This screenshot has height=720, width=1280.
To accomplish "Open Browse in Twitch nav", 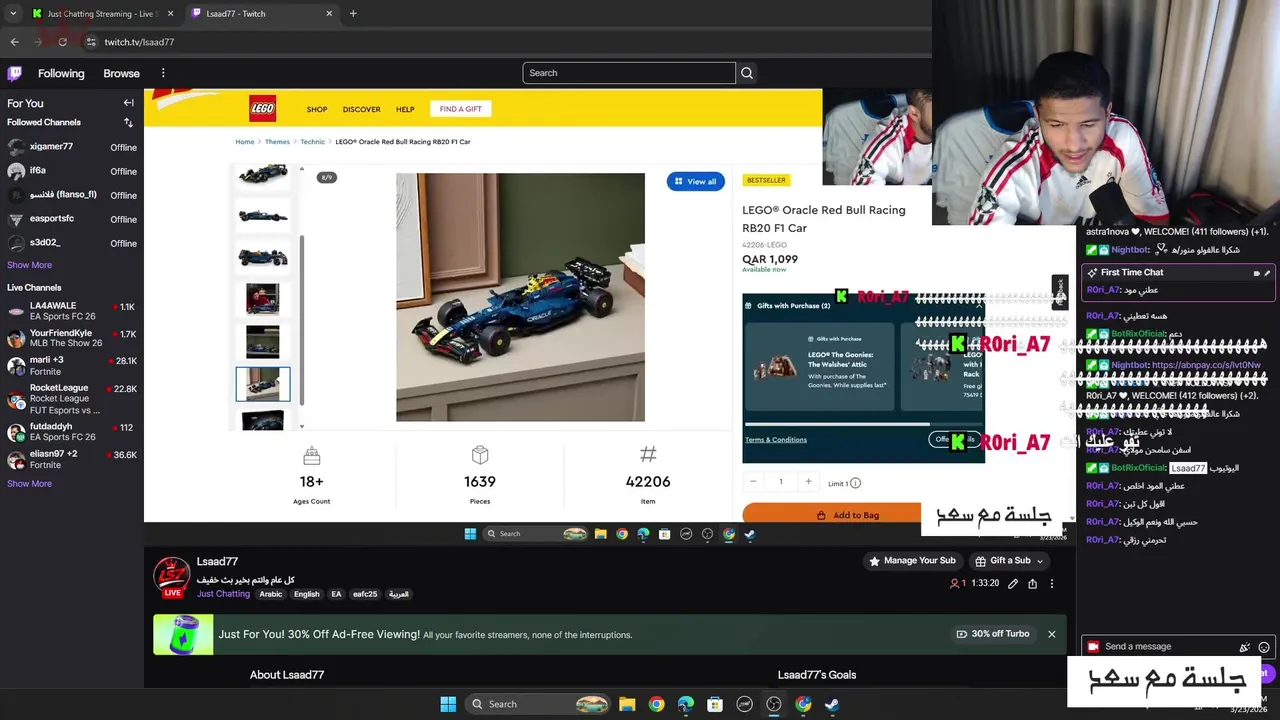I will [x=121, y=73].
